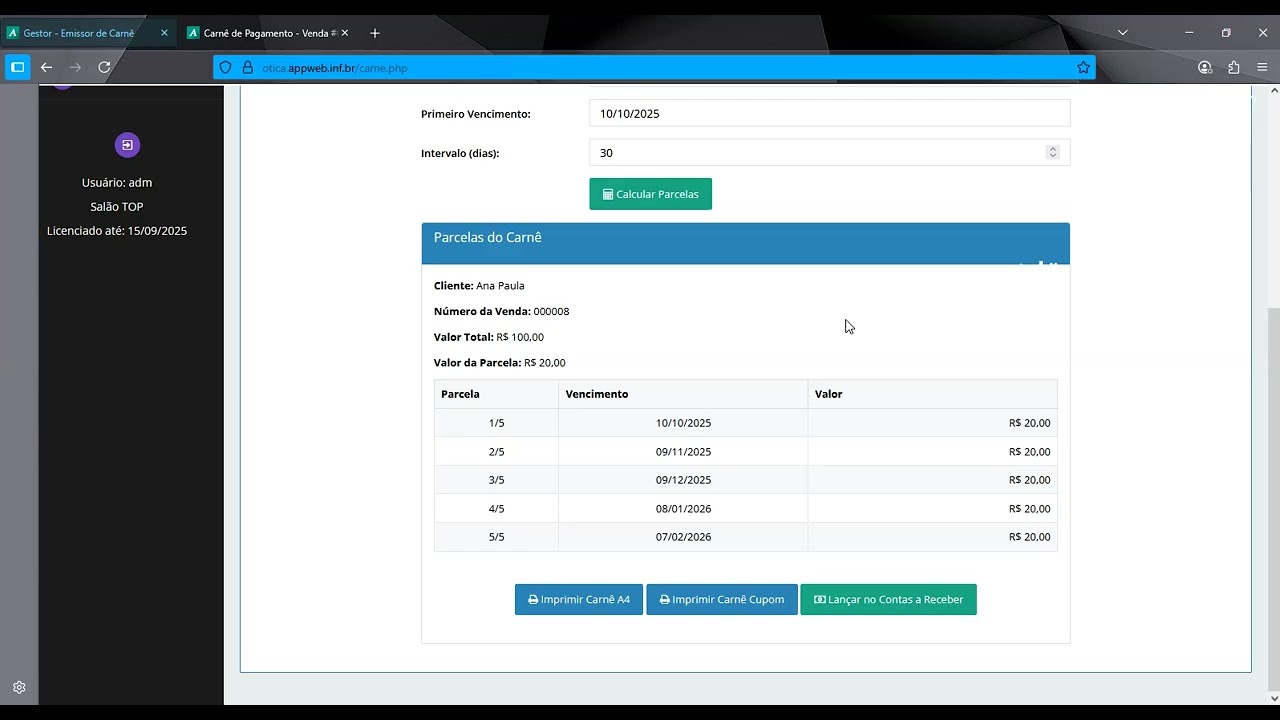
Task: Click Licenciado até: 15/09/2025 text
Action: click(117, 231)
